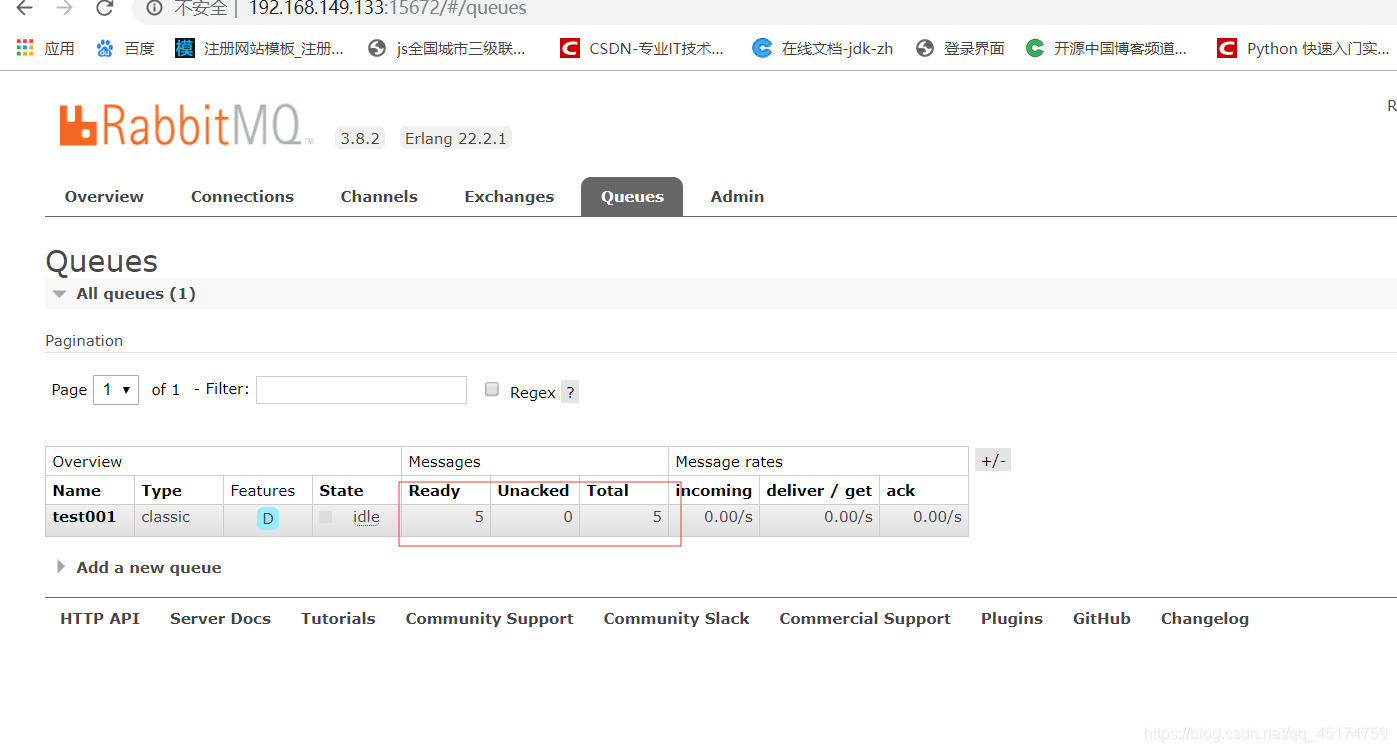Open the 开源中国博客频道 bookmark
The width and height of the screenshot is (1397, 752).
click(x=1107, y=48)
